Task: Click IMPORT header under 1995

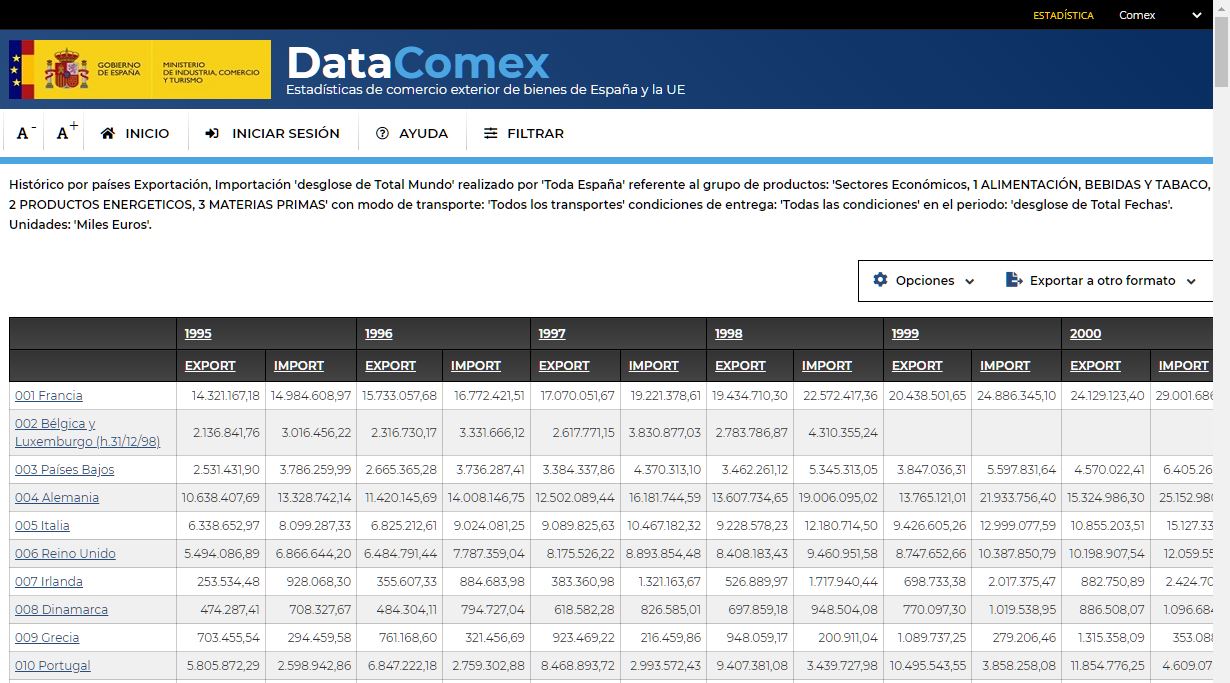Action: 299,366
